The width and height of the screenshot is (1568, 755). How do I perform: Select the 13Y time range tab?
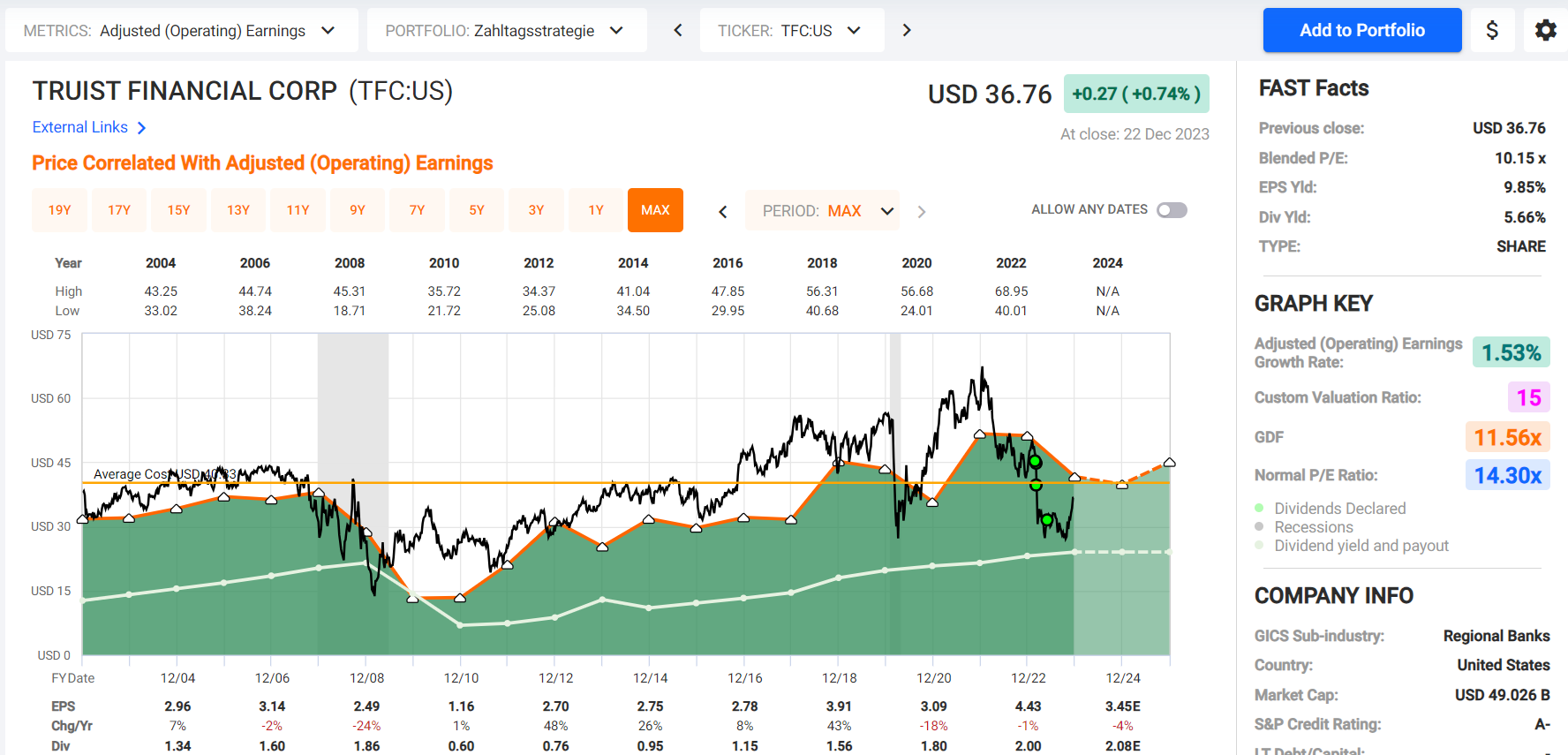pyautogui.click(x=238, y=210)
